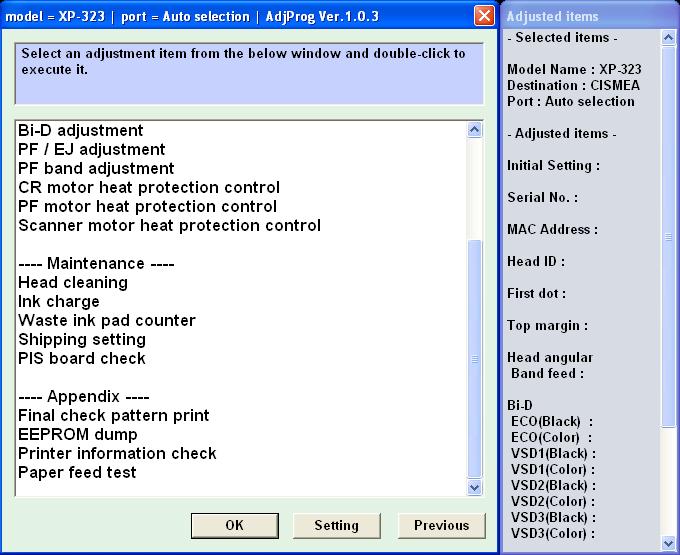Select Final check pattern print
This screenshot has width=680, height=555.
114,416
